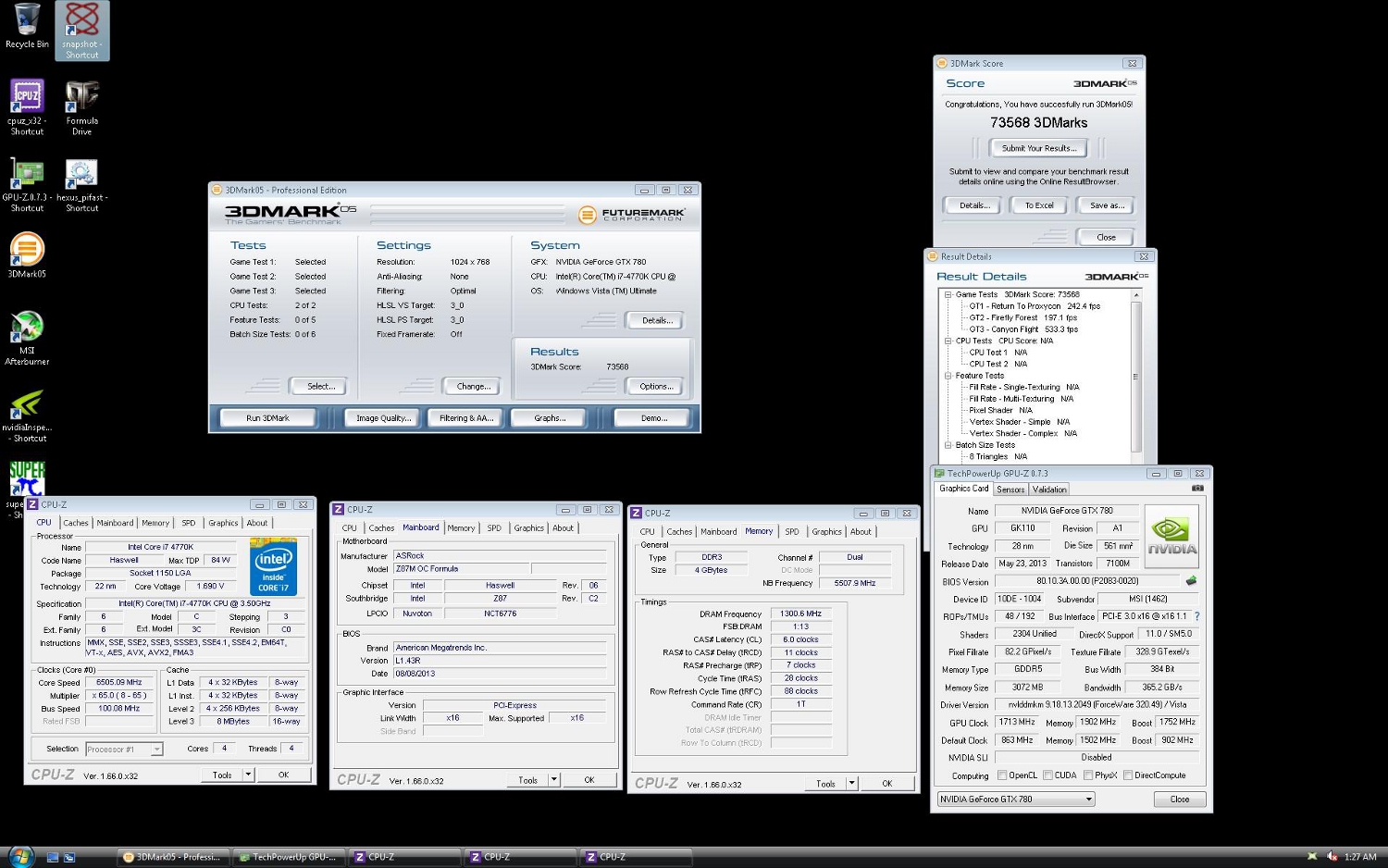Click the BIOS save chip icon in GPU-Z
Screen dimensions: 1388x868
pos(1191,581)
